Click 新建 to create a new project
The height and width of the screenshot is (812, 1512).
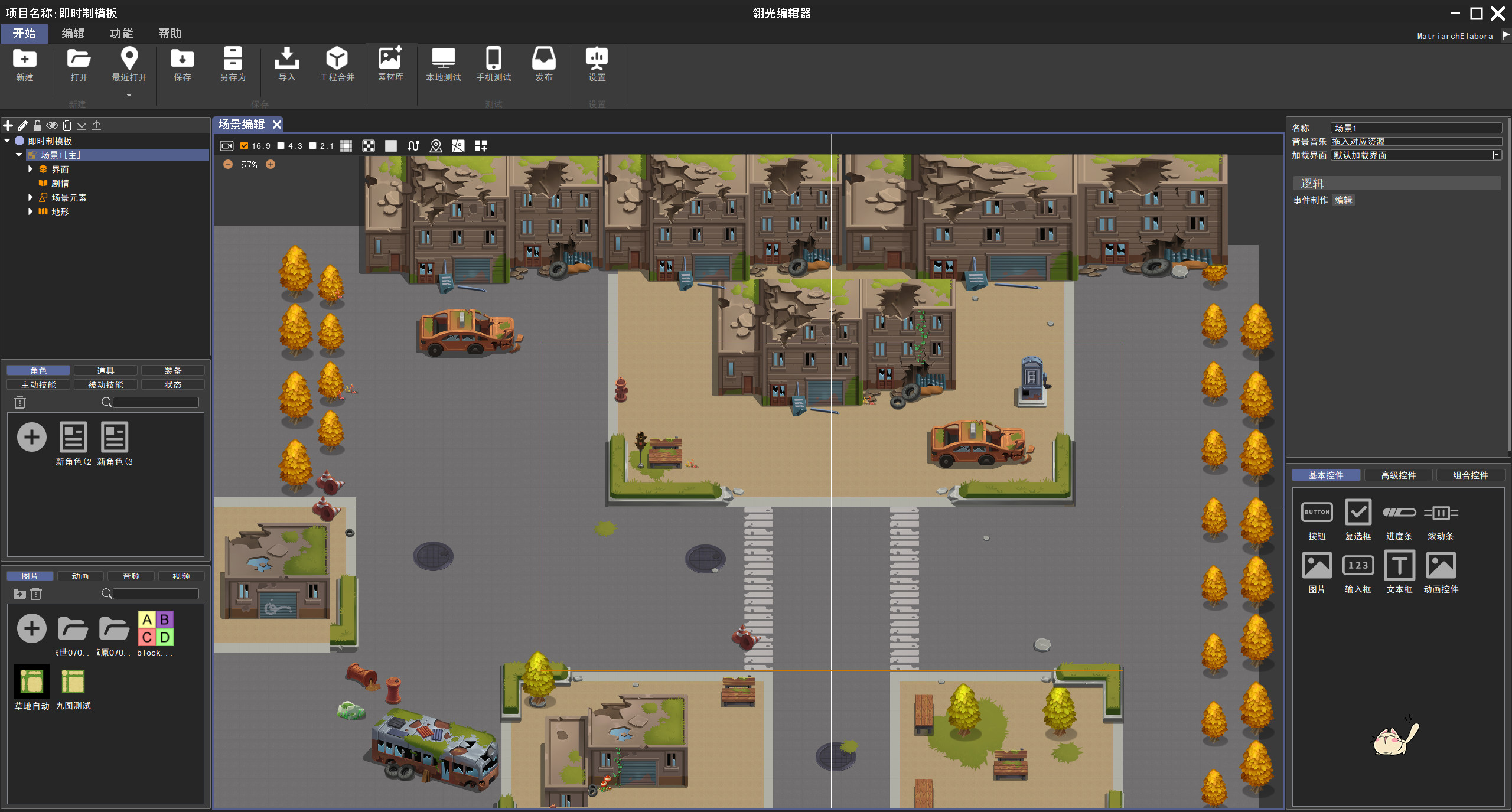pos(24,65)
